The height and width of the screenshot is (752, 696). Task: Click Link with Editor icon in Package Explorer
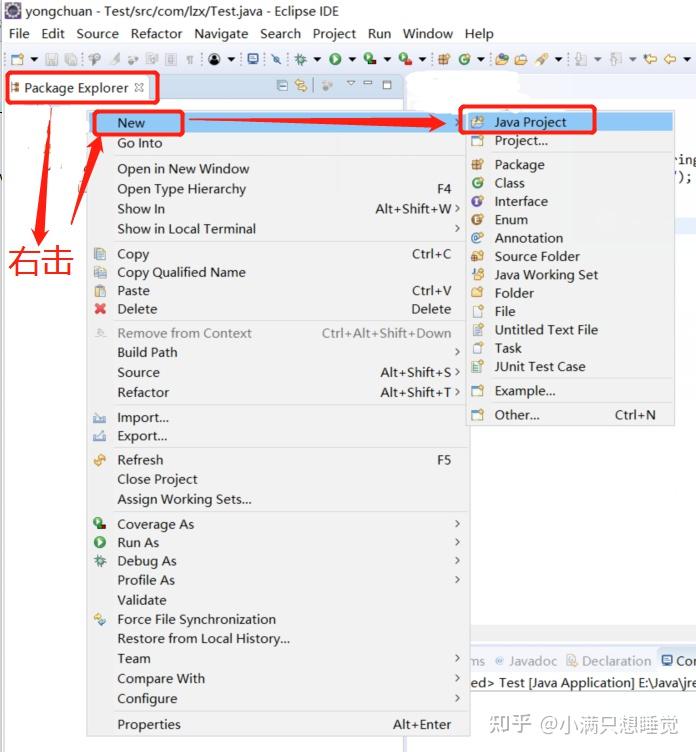(301, 86)
